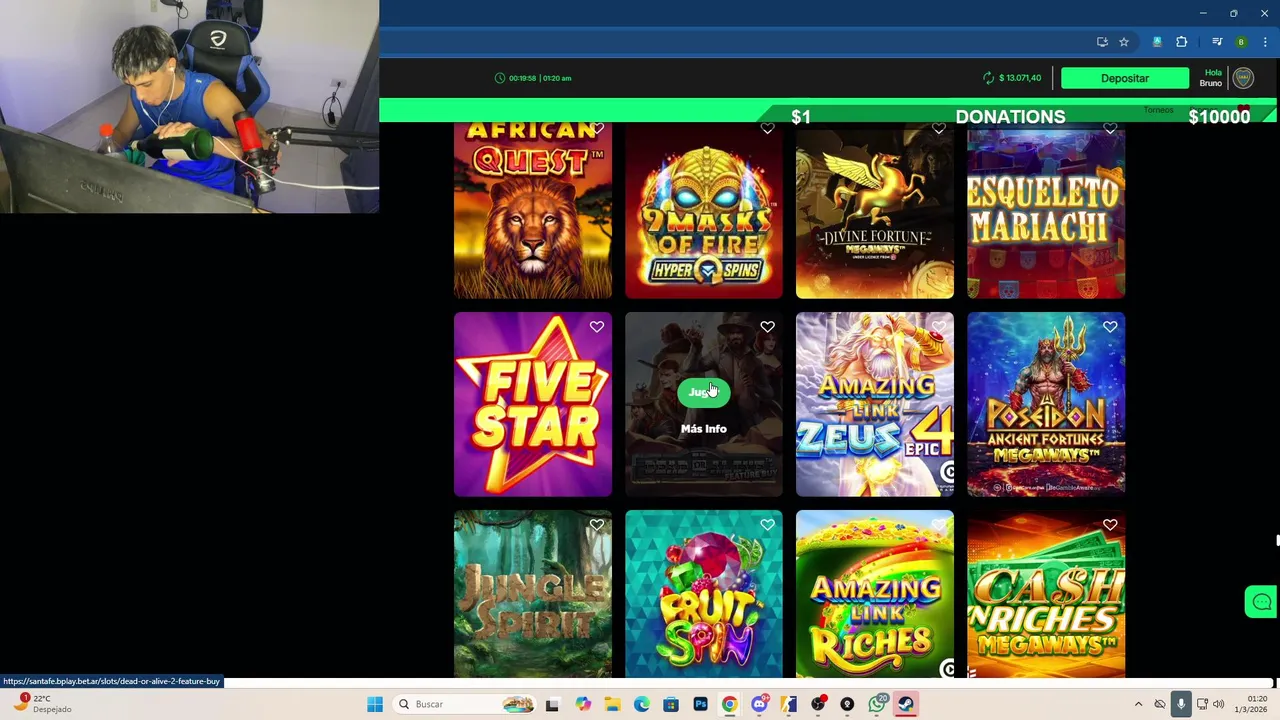The height and width of the screenshot is (720, 1280).
Task: Show hidden system tray icons
Action: tap(1138, 704)
